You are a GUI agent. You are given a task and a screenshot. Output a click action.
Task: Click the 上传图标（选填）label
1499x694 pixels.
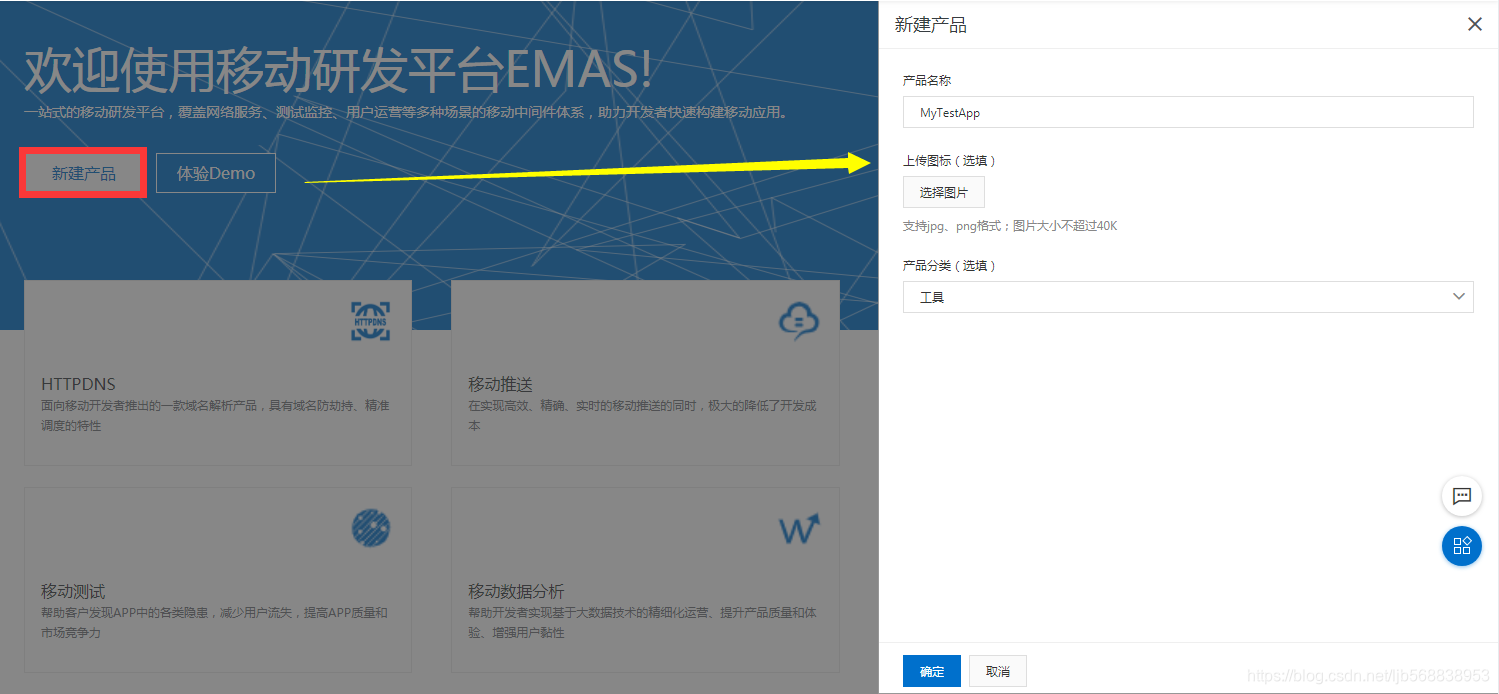click(x=950, y=160)
